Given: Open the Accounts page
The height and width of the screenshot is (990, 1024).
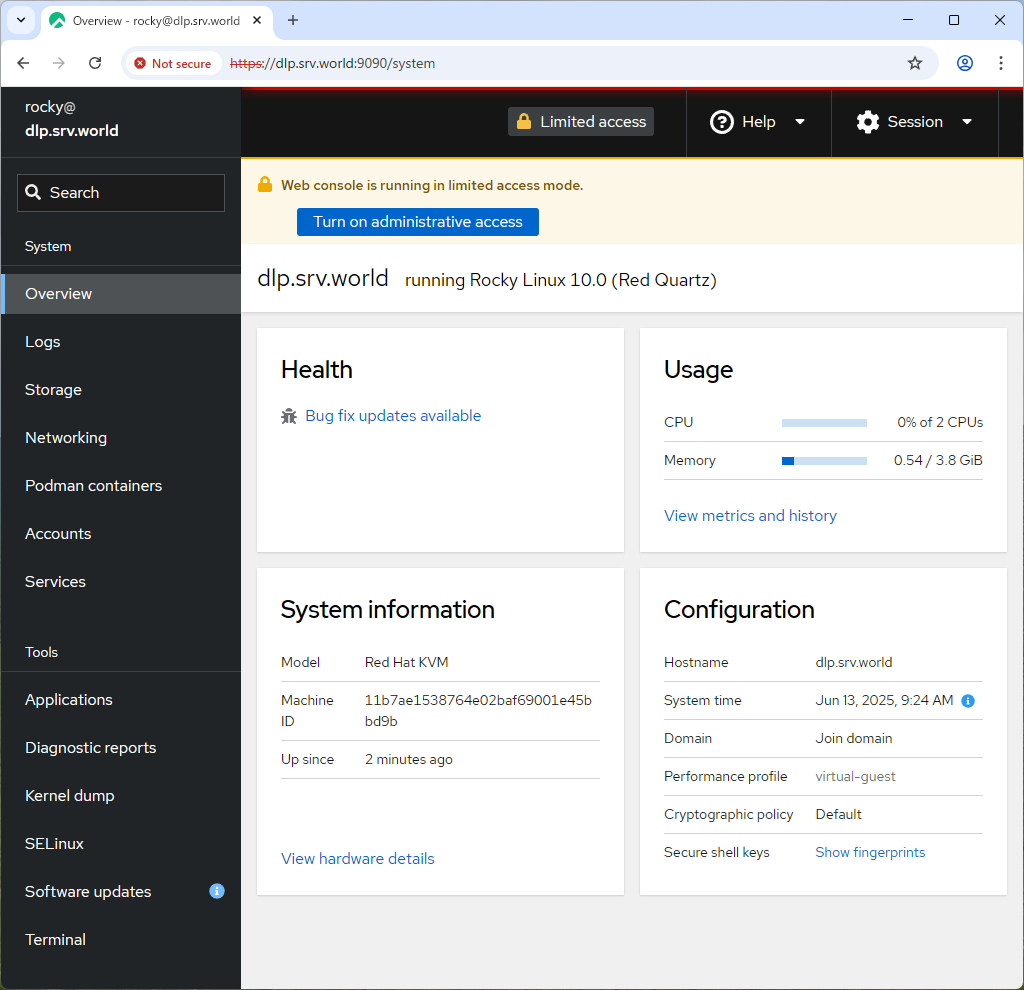Looking at the screenshot, I should click(57, 533).
